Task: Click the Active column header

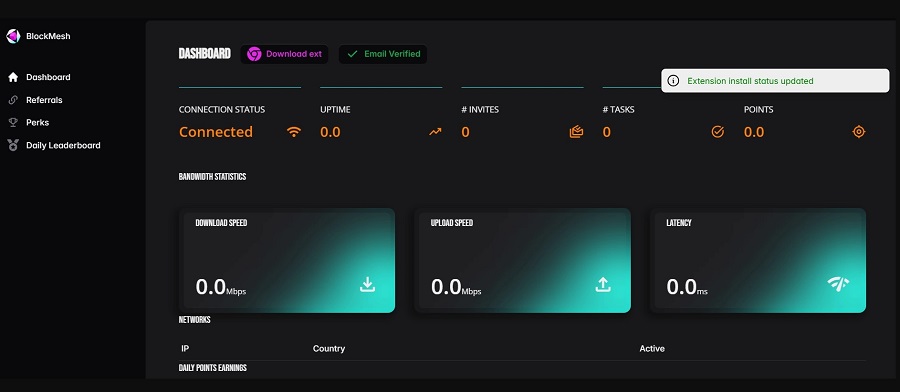Action: [x=652, y=349]
